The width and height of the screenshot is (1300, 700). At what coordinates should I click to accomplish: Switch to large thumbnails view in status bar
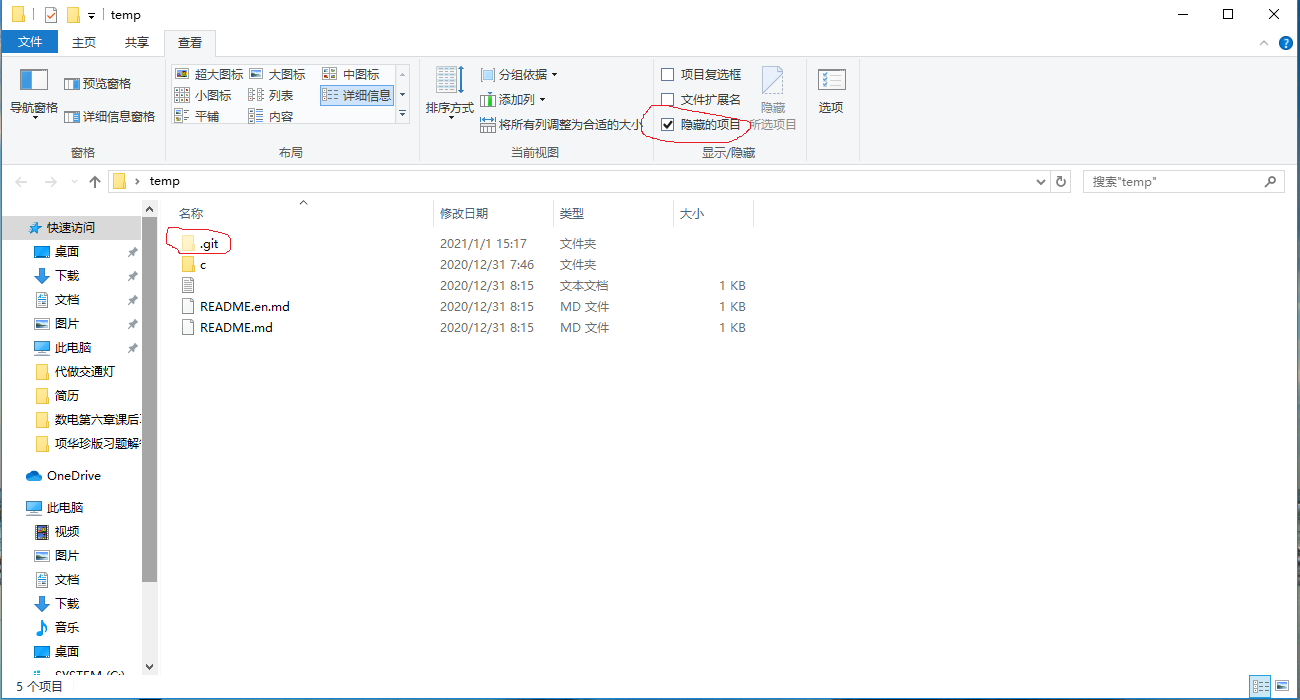click(1281, 687)
